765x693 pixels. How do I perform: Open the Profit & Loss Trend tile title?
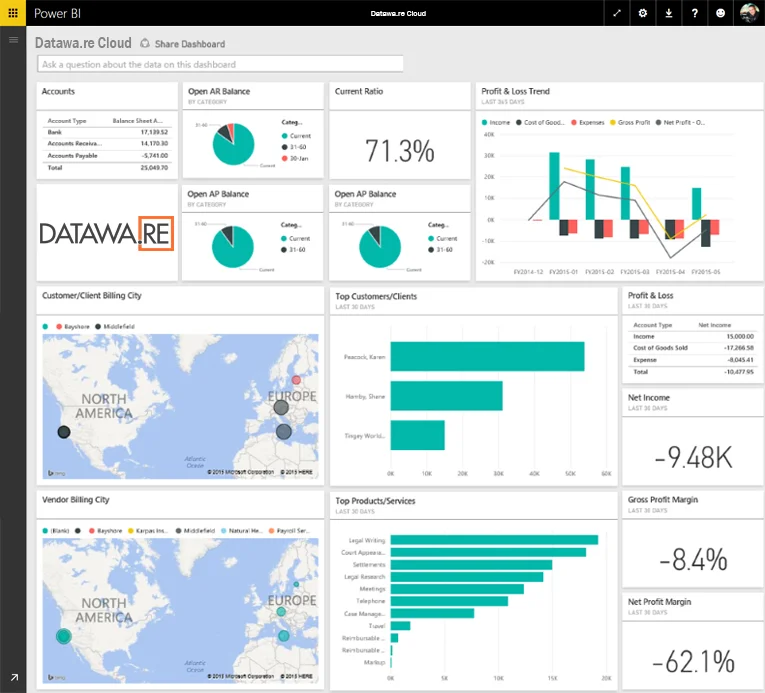[x=515, y=91]
